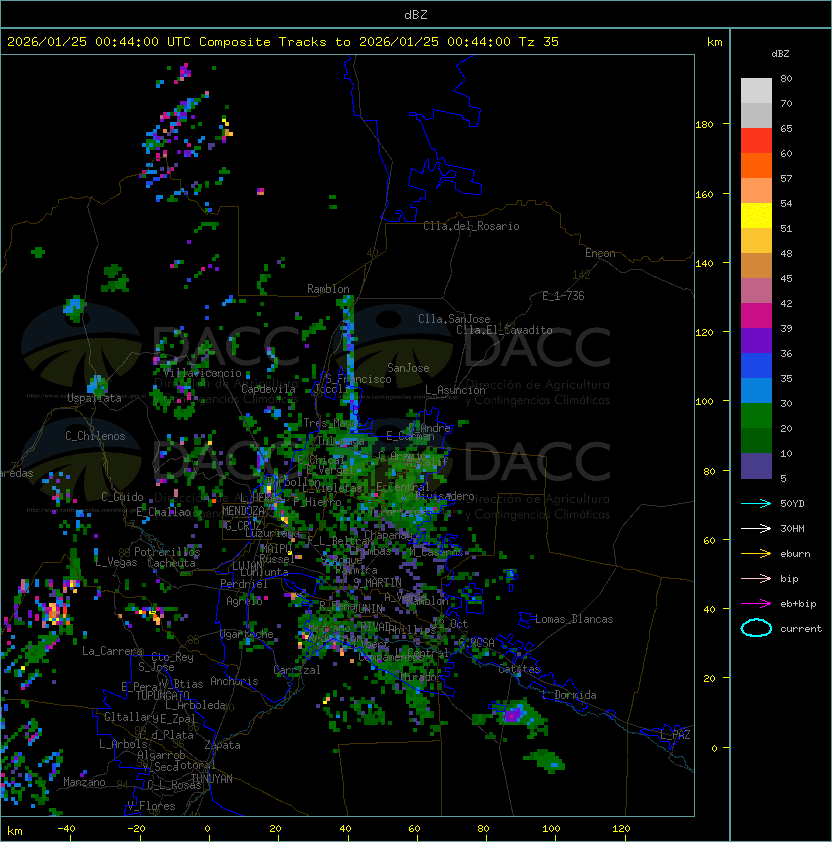The width and height of the screenshot is (832, 842).
Task: Pick the bright yellow 51-54 dBZ swatch
Action: pos(756,216)
